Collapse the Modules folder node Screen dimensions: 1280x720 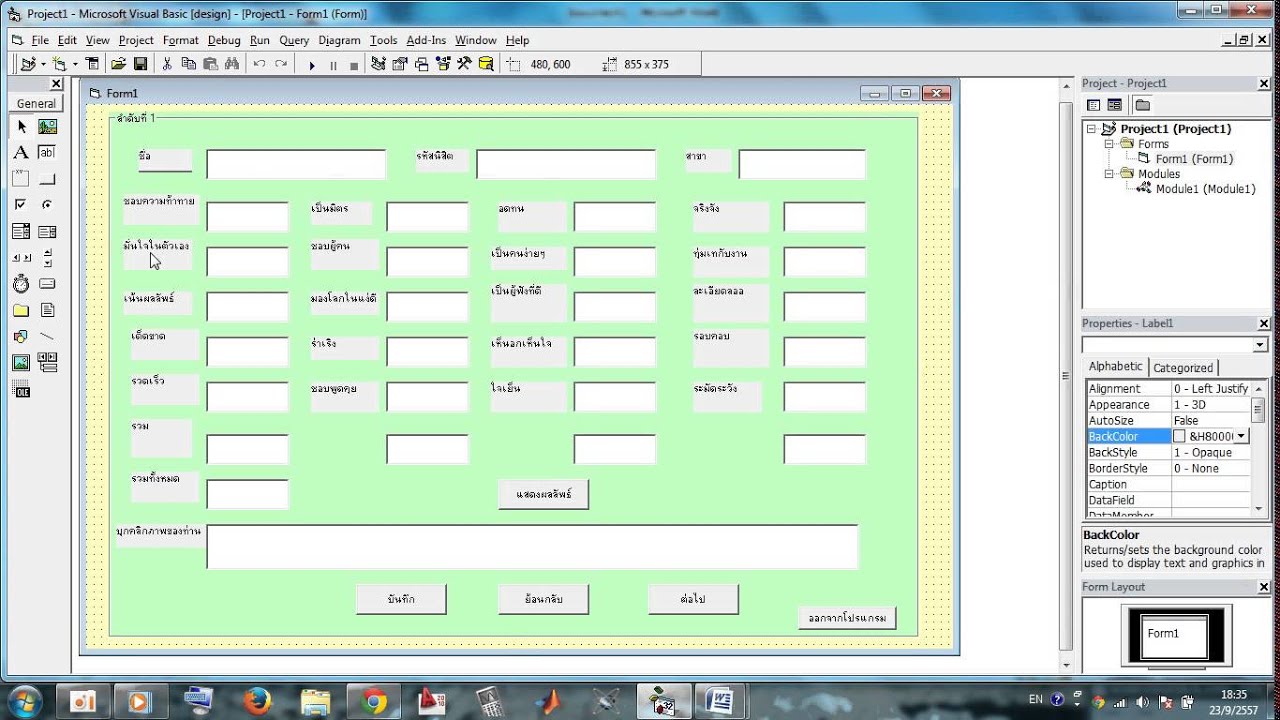(x=1109, y=174)
